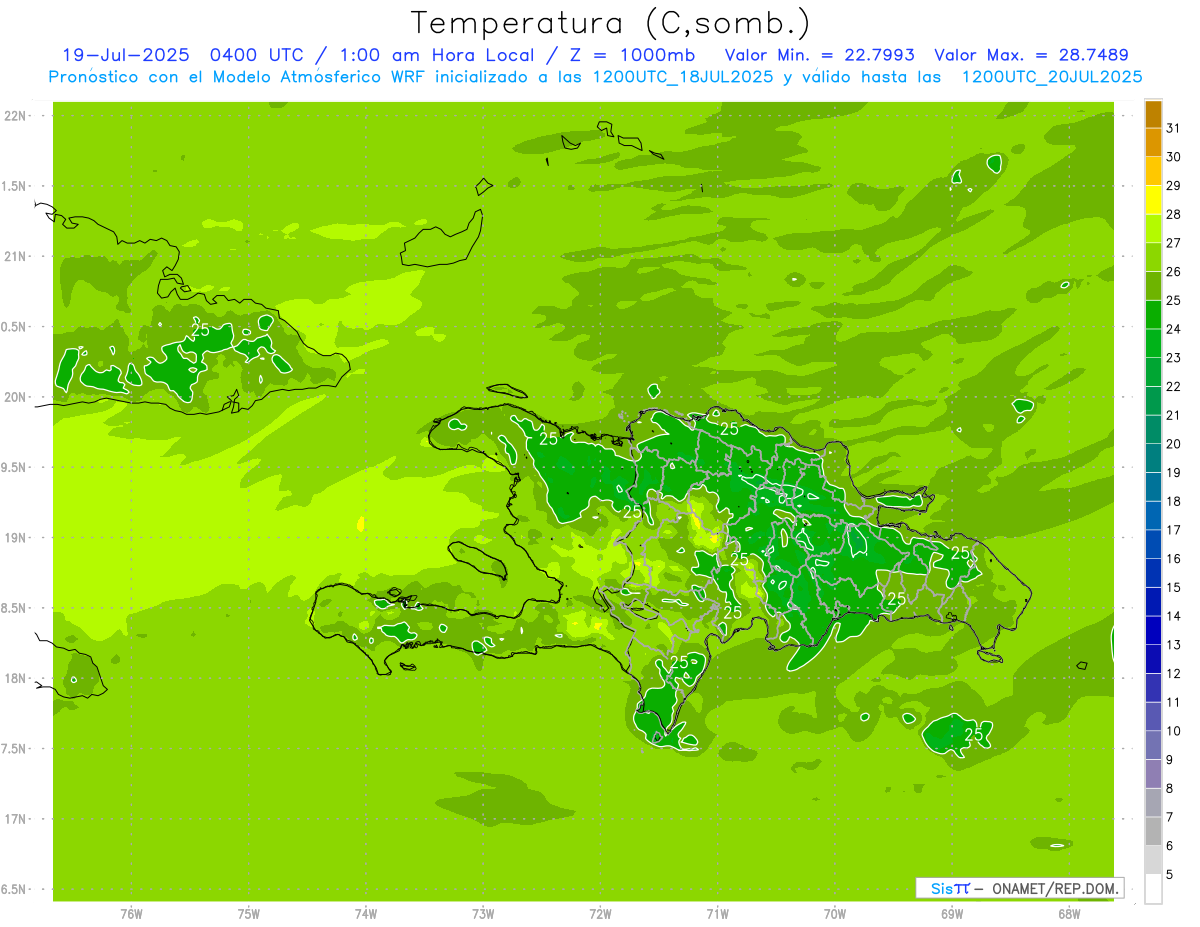Select the '1200UTC_18JUL2025' initialization time text
This screenshot has width=1200, height=927.
(681, 77)
